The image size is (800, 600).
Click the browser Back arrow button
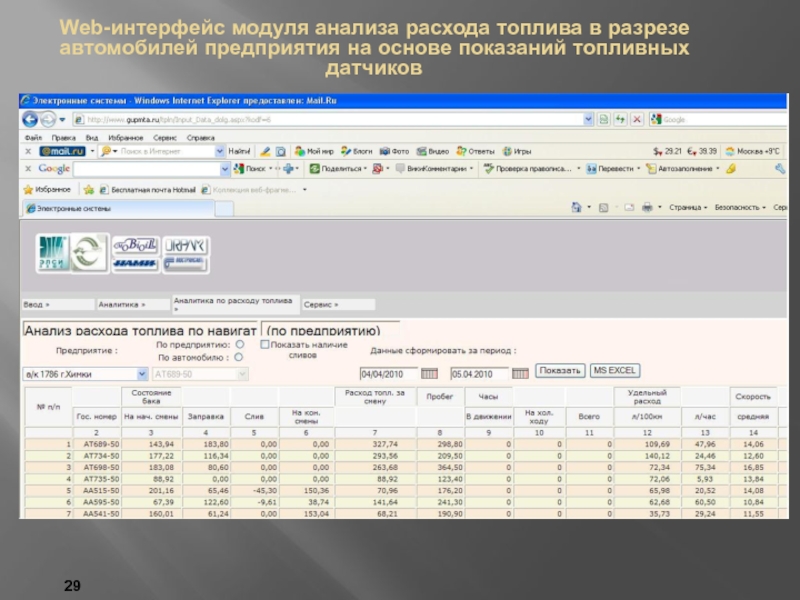pos(31,118)
